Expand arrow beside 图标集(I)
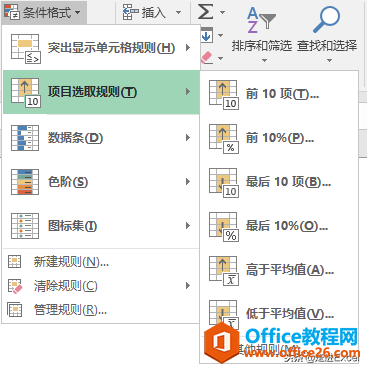The width and height of the screenshot is (367, 370). point(188,226)
